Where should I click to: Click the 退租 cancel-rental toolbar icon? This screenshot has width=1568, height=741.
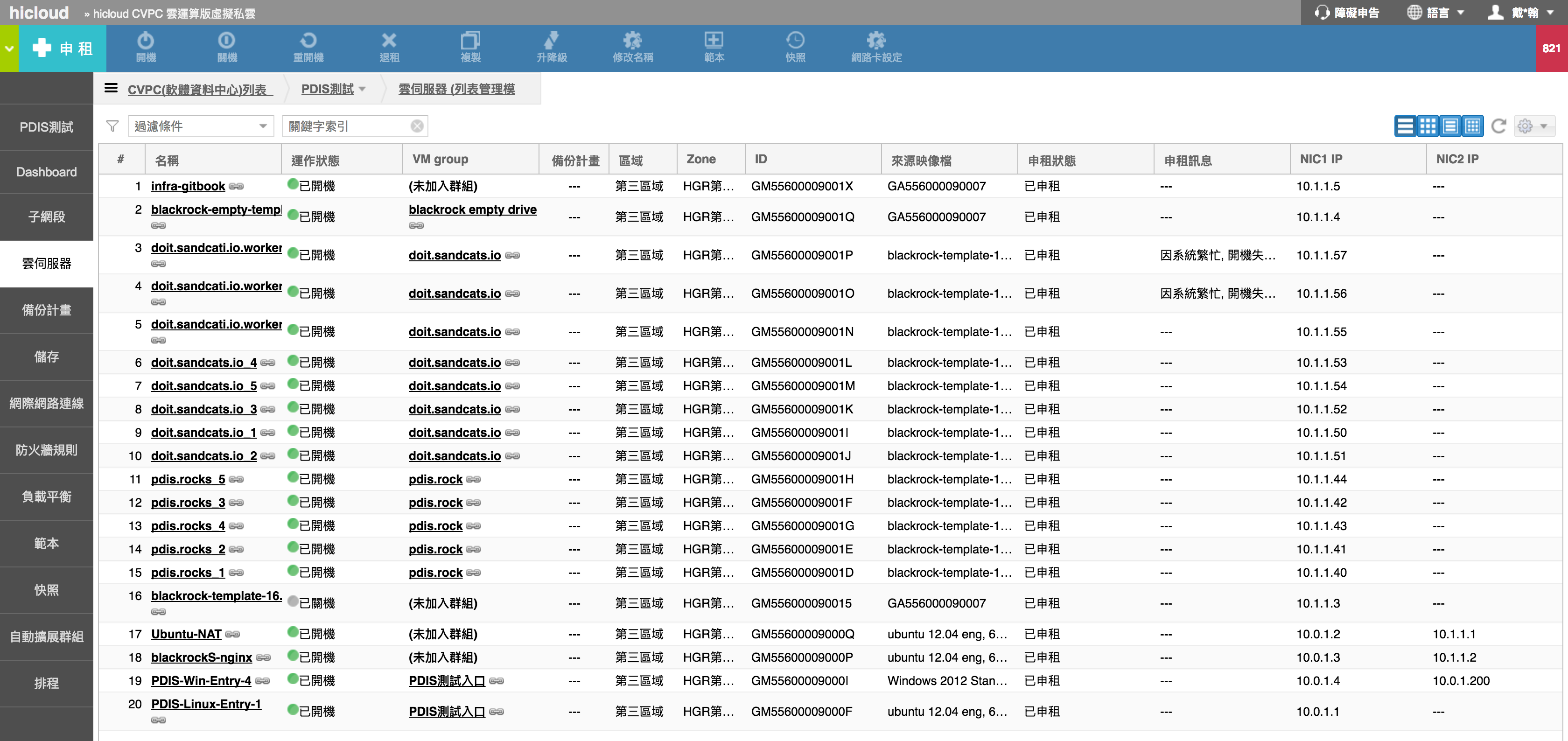pyautogui.click(x=389, y=47)
